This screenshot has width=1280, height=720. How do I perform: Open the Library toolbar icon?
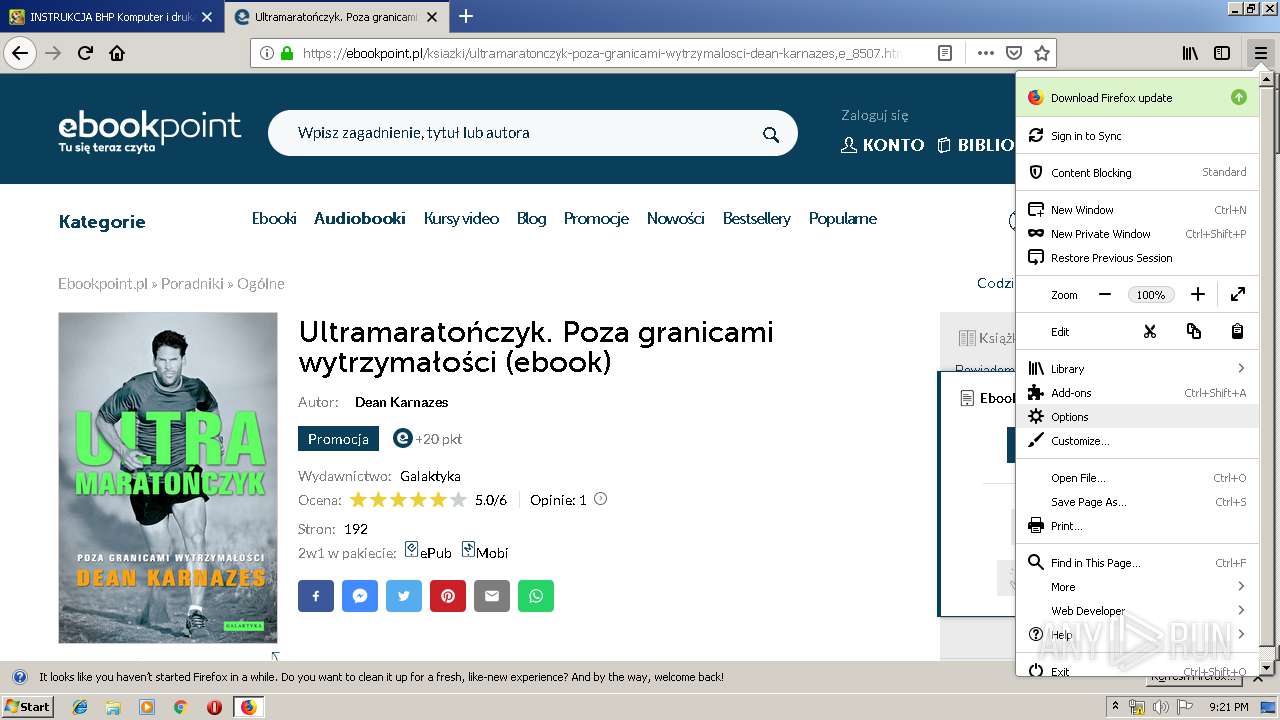tap(1190, 53)
